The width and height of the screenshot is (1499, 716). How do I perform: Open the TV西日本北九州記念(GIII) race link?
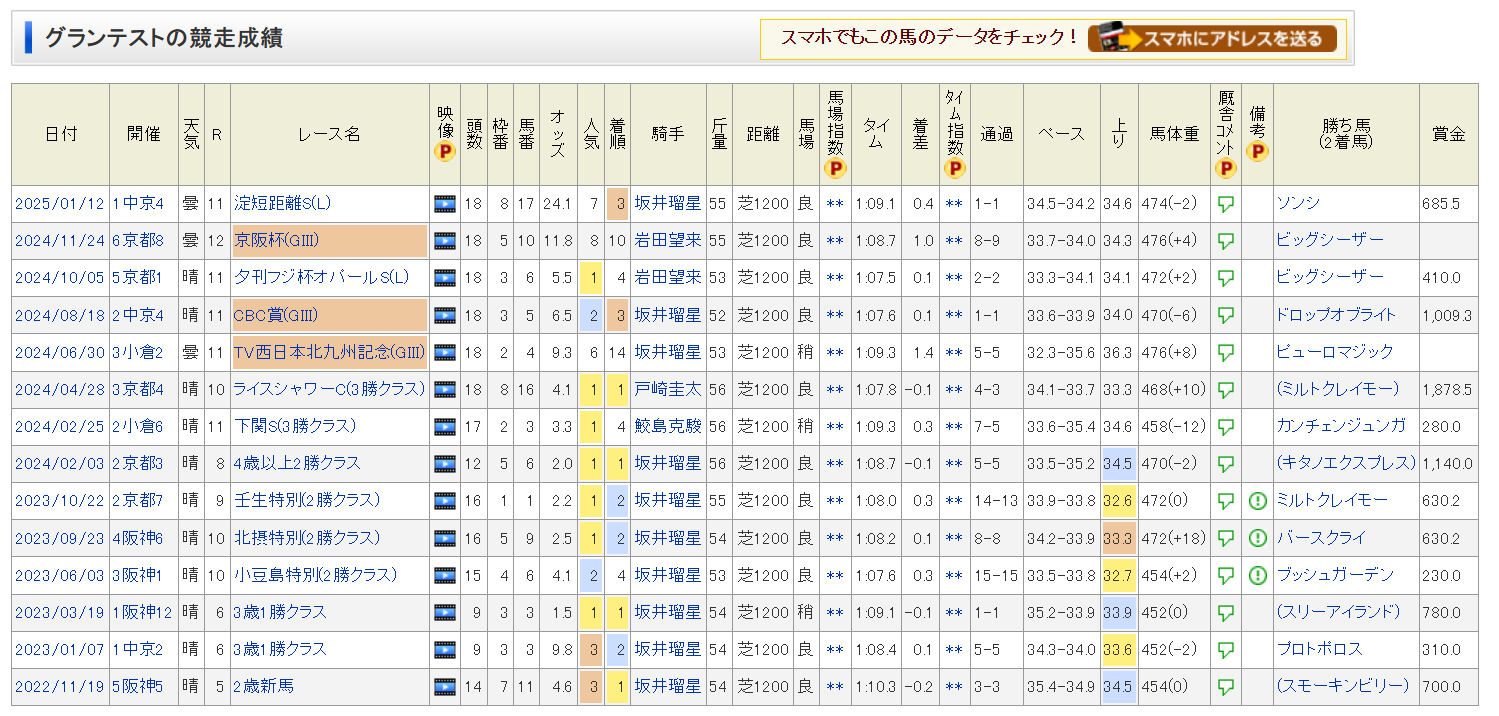pos(329,353)
